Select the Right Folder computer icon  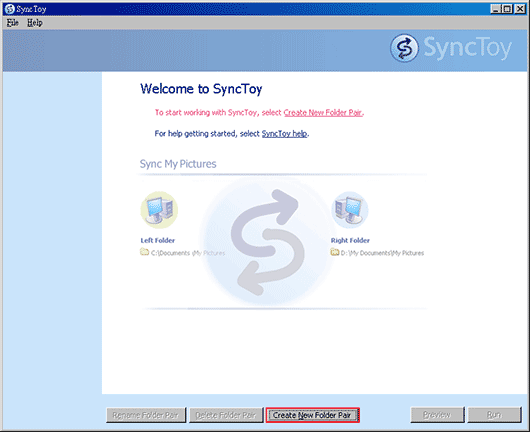point(350,210)
